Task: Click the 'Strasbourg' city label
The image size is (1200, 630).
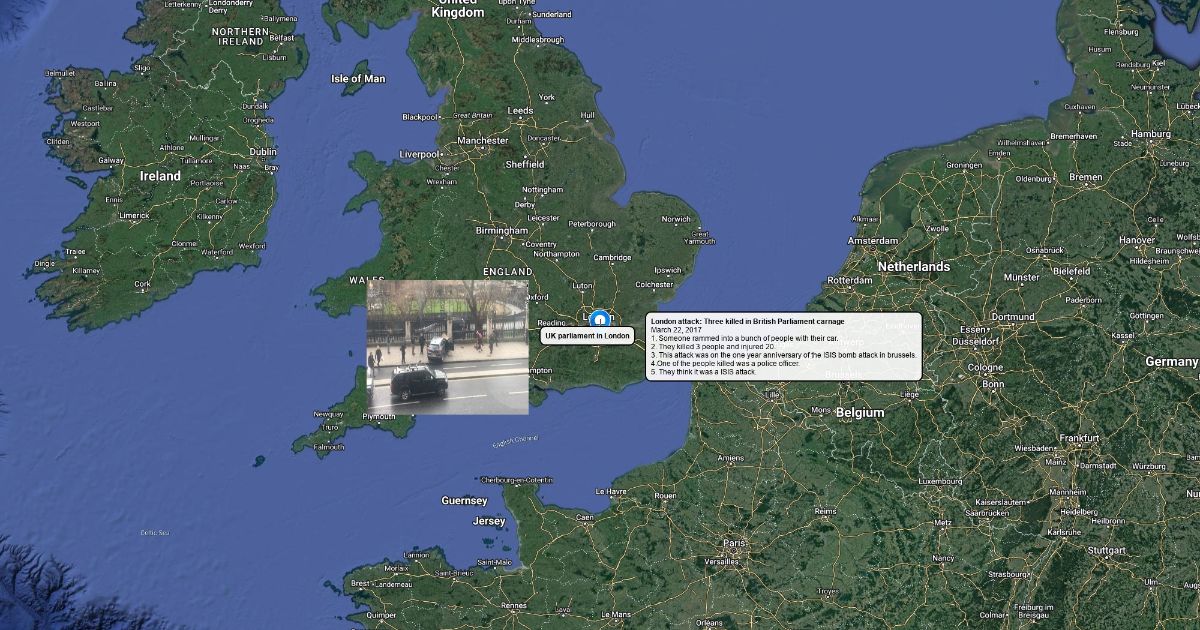Action: pos(1008,575)
